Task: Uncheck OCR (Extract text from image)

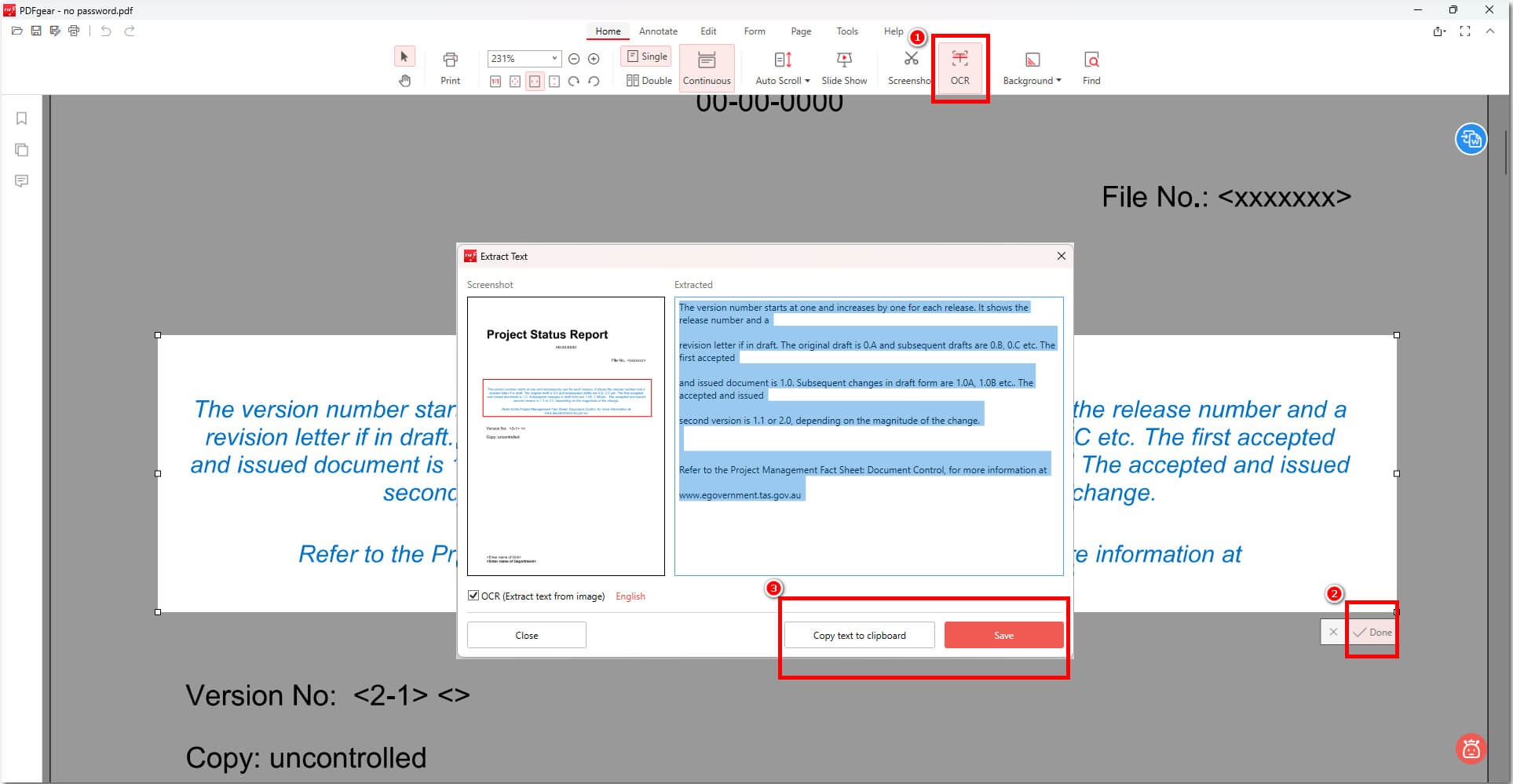Action: tap(473, 595)
